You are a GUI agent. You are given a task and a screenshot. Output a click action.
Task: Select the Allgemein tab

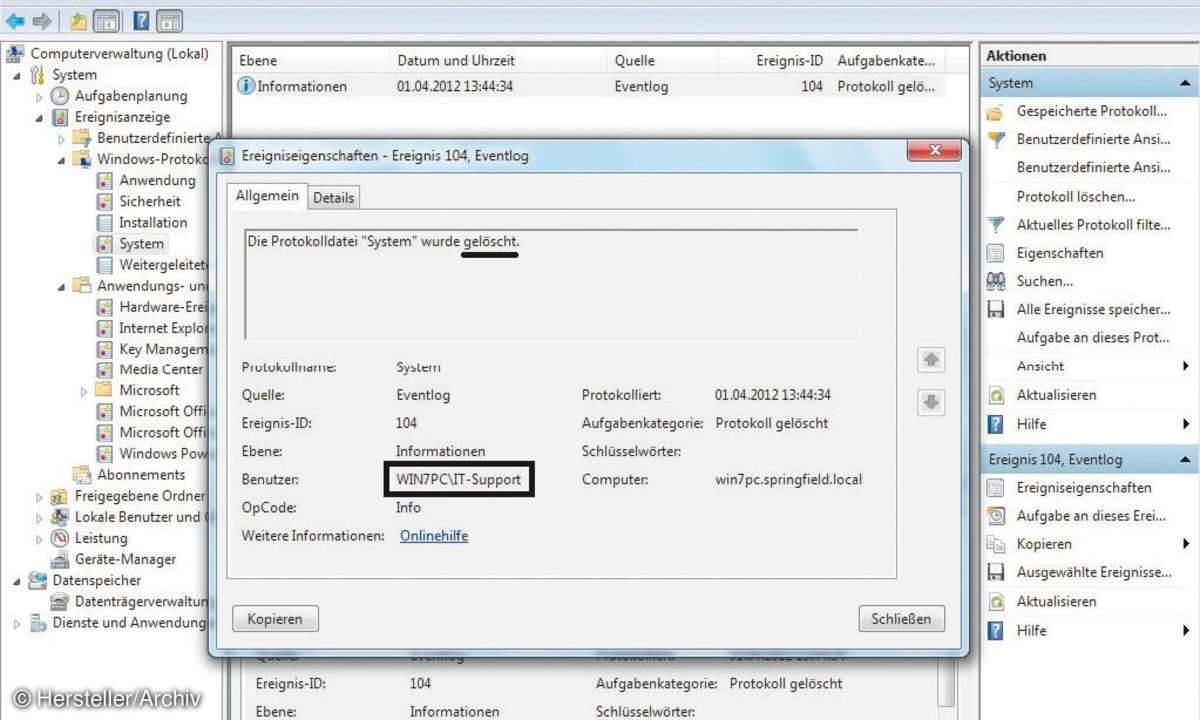point(267,196)
